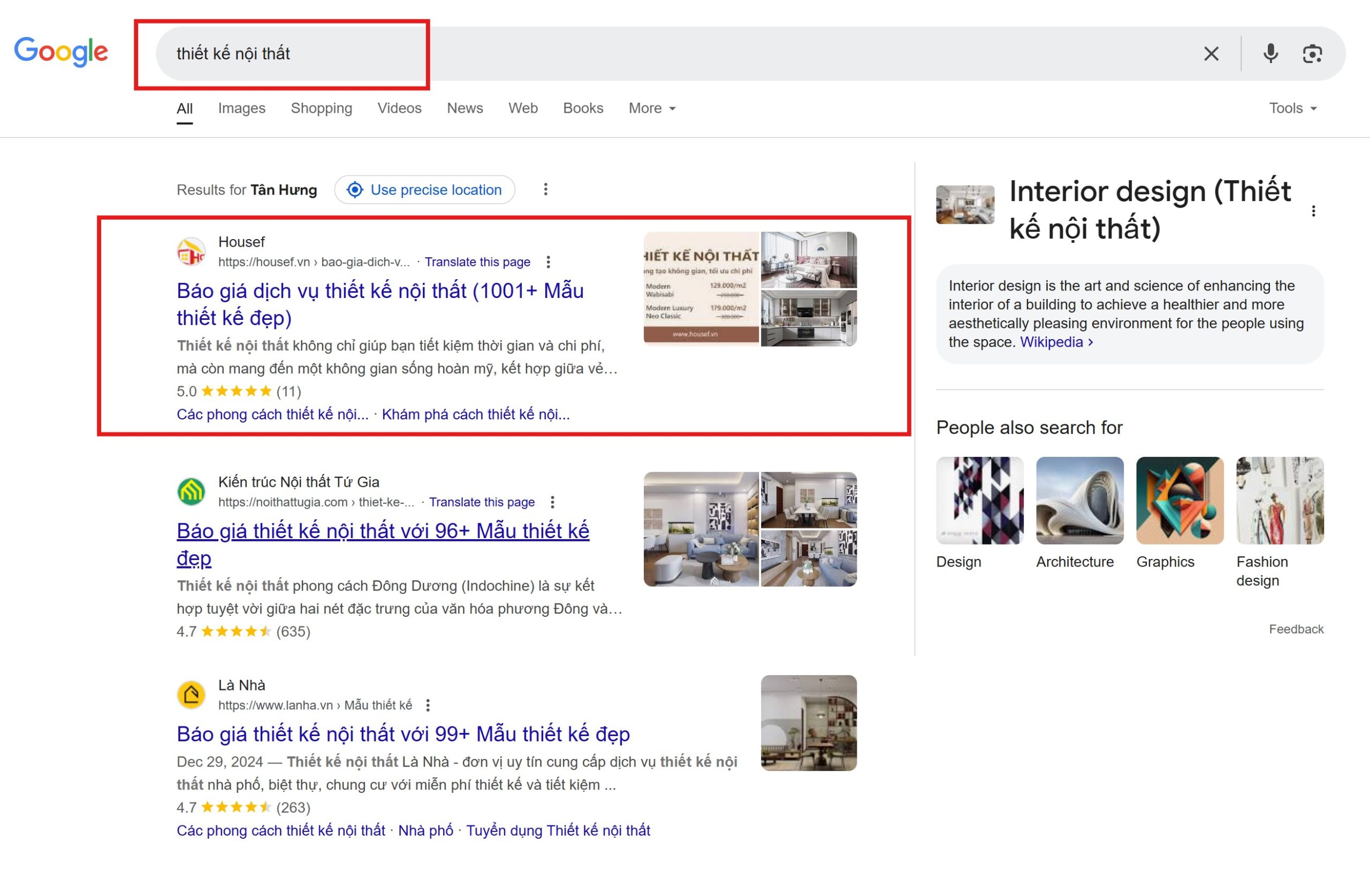This screenshot has width=1370, height=896.
Task: Open the location results options menu
Action: [x=545, y=189]
